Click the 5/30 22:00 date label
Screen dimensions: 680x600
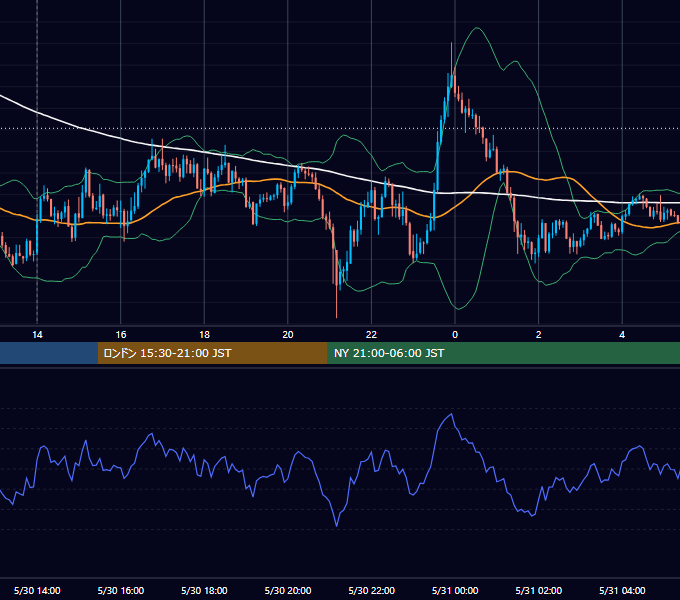[372, 590]
